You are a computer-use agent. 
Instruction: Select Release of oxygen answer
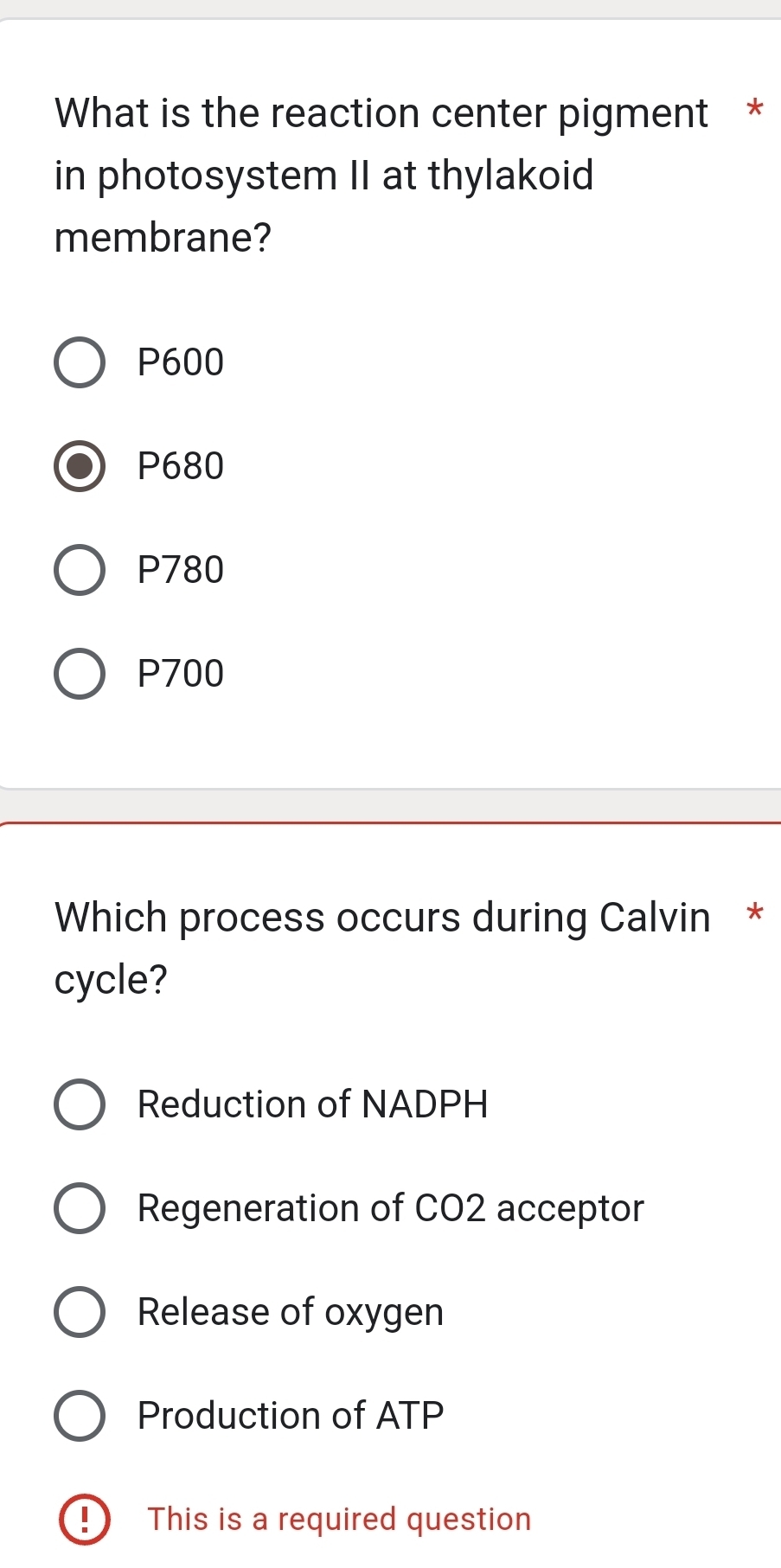coord(80,1312)
